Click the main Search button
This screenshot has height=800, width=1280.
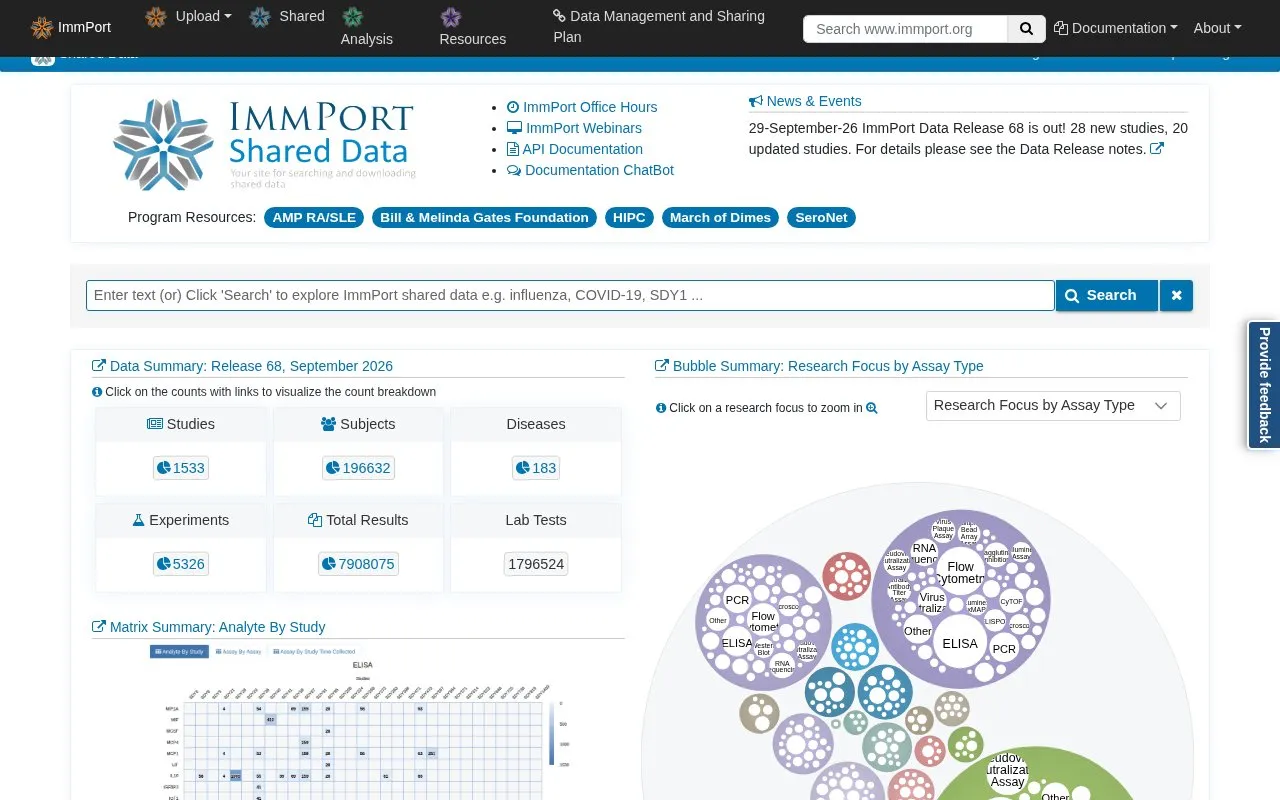[x=1107, y=296]
